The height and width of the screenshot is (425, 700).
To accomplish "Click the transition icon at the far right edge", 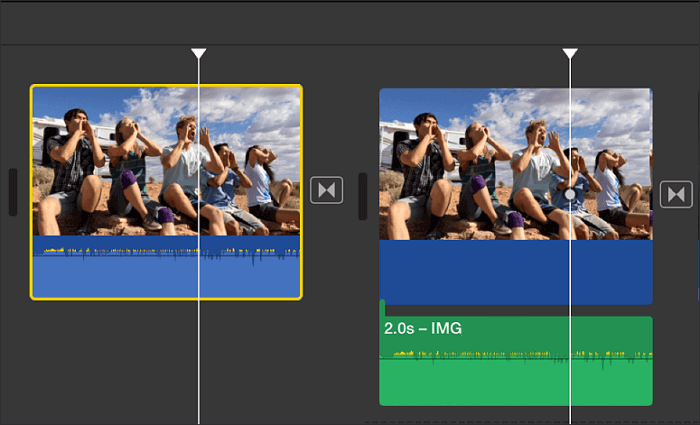I will pyautogui.click(x=676, y=193).
